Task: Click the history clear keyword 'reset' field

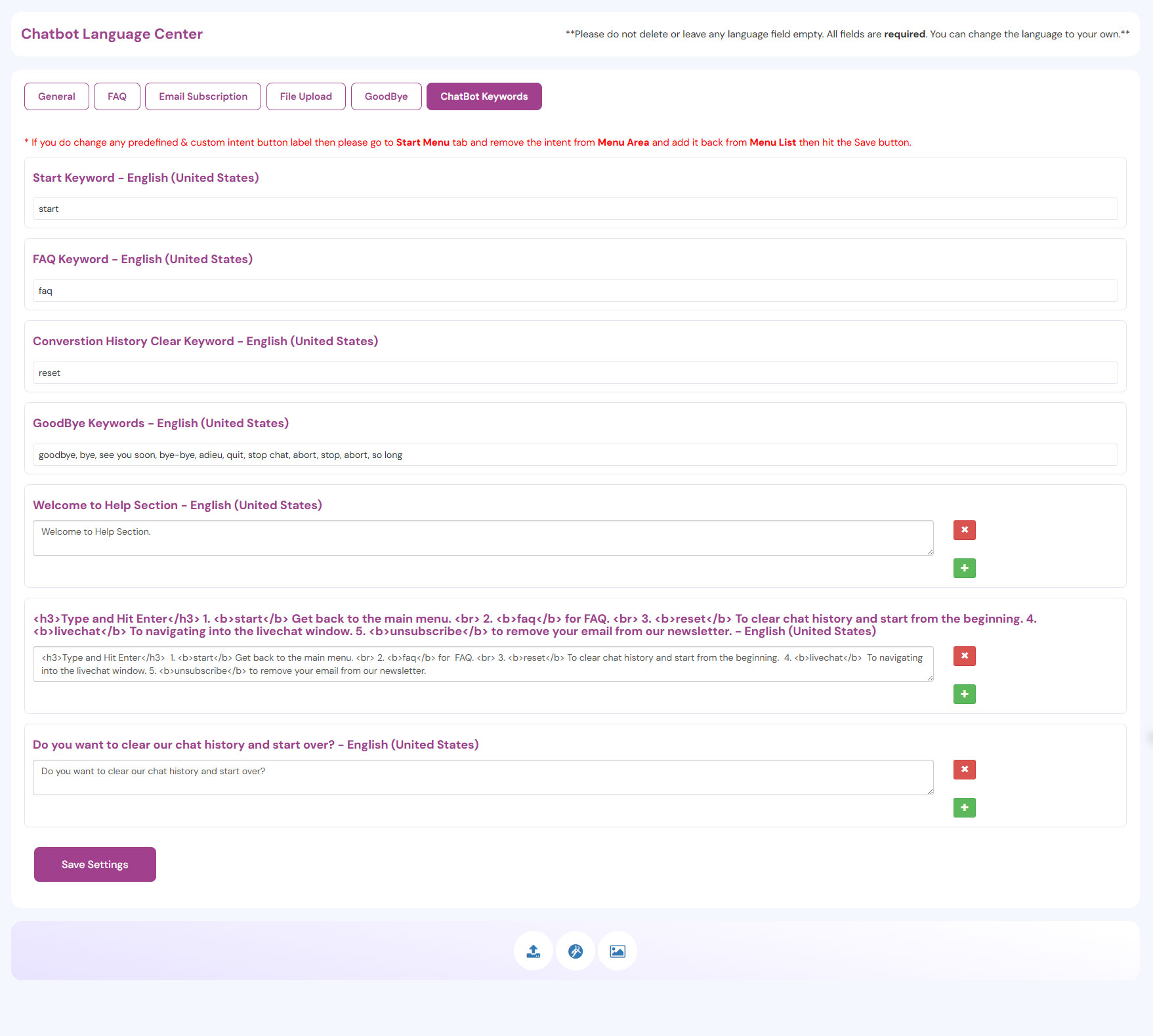Action: tap(575, 373)
